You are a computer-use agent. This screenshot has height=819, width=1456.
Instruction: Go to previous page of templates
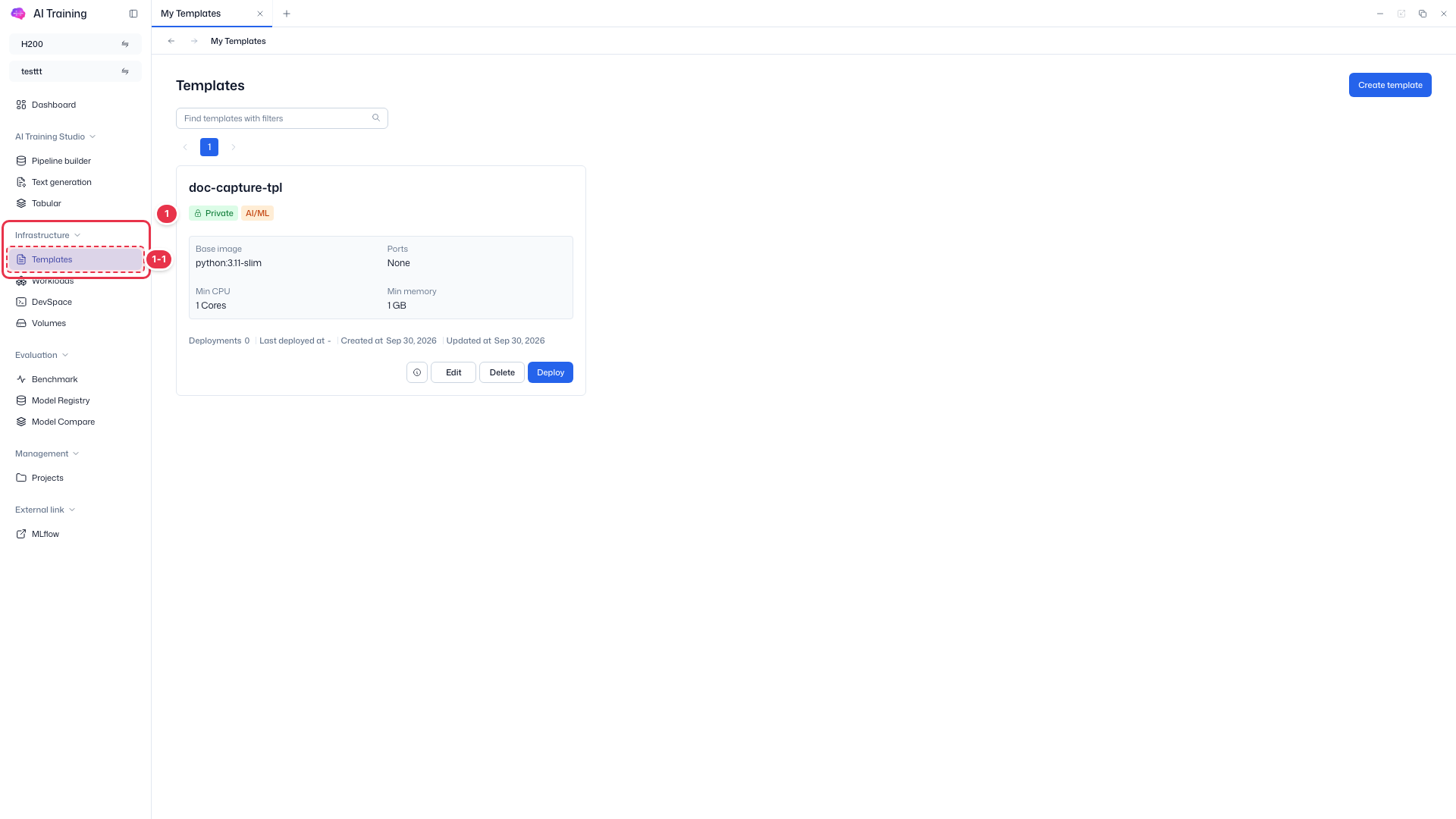pos(185,147)
